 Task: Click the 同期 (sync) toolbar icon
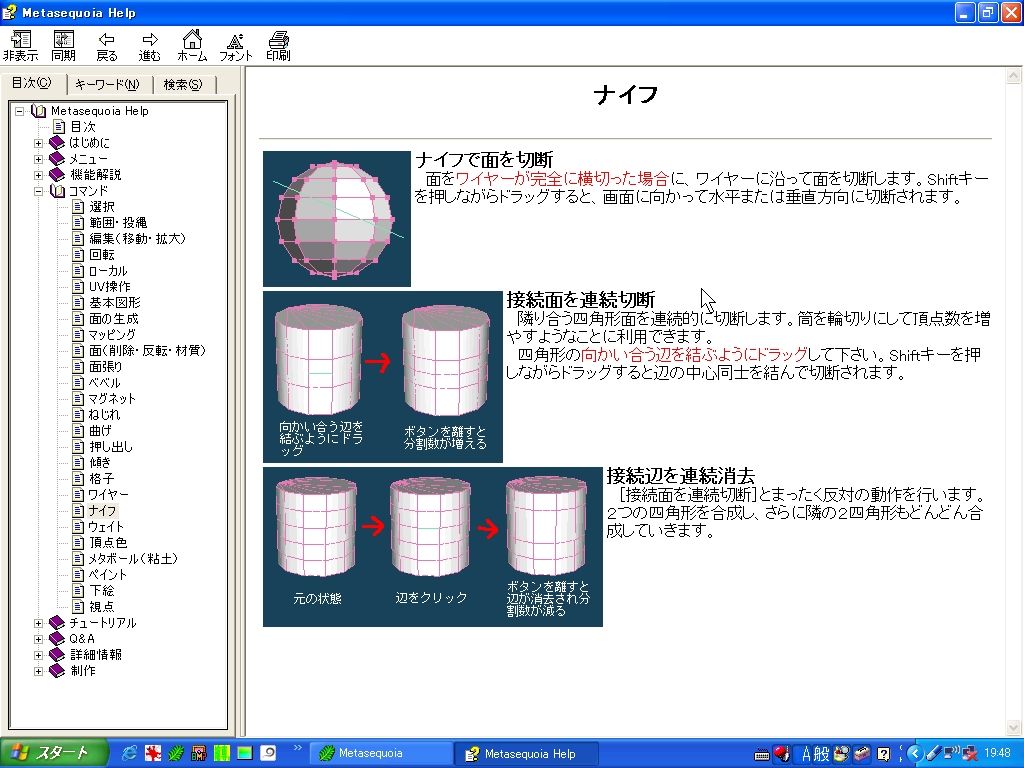click(x=62, y=44)
